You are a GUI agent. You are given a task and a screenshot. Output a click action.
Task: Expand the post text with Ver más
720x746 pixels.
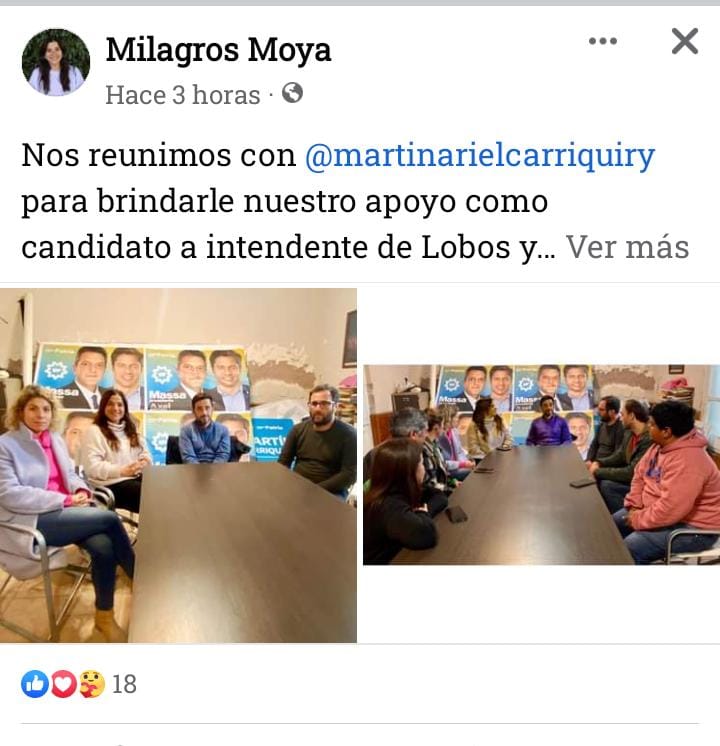tap(627, 247)
